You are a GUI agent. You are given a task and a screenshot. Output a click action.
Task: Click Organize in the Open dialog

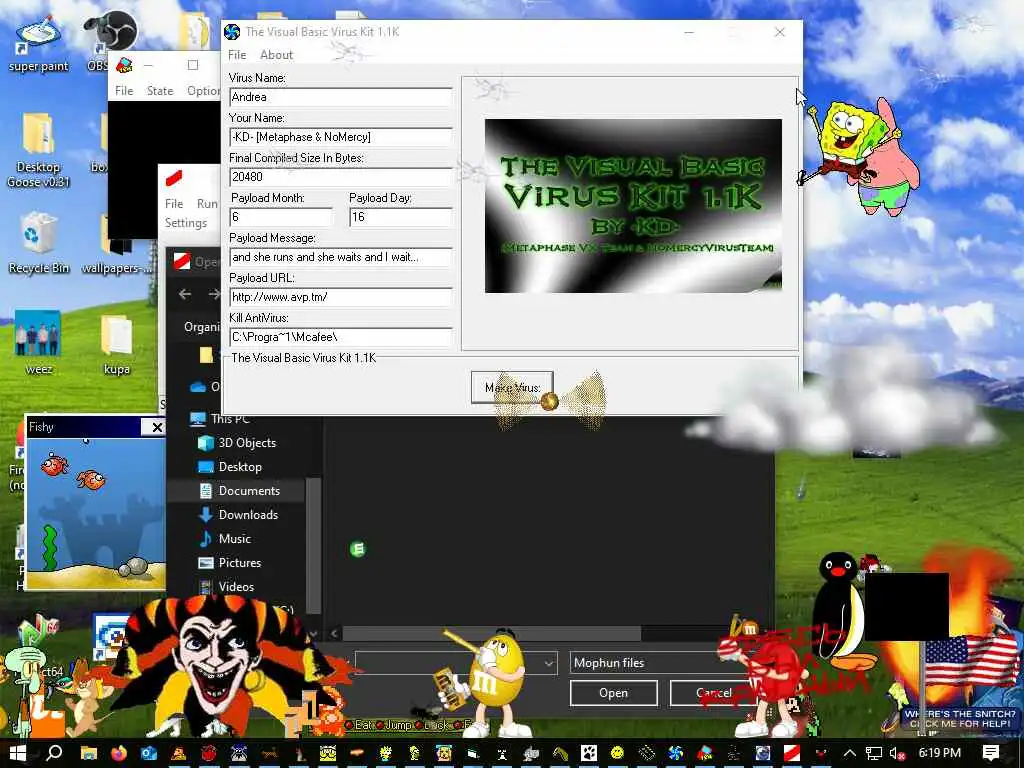pos(202,327)
